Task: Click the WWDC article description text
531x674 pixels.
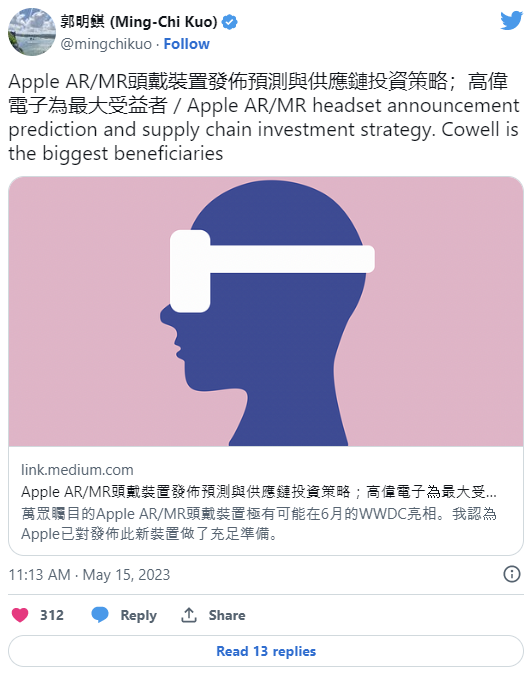Action: coord(259,524)
